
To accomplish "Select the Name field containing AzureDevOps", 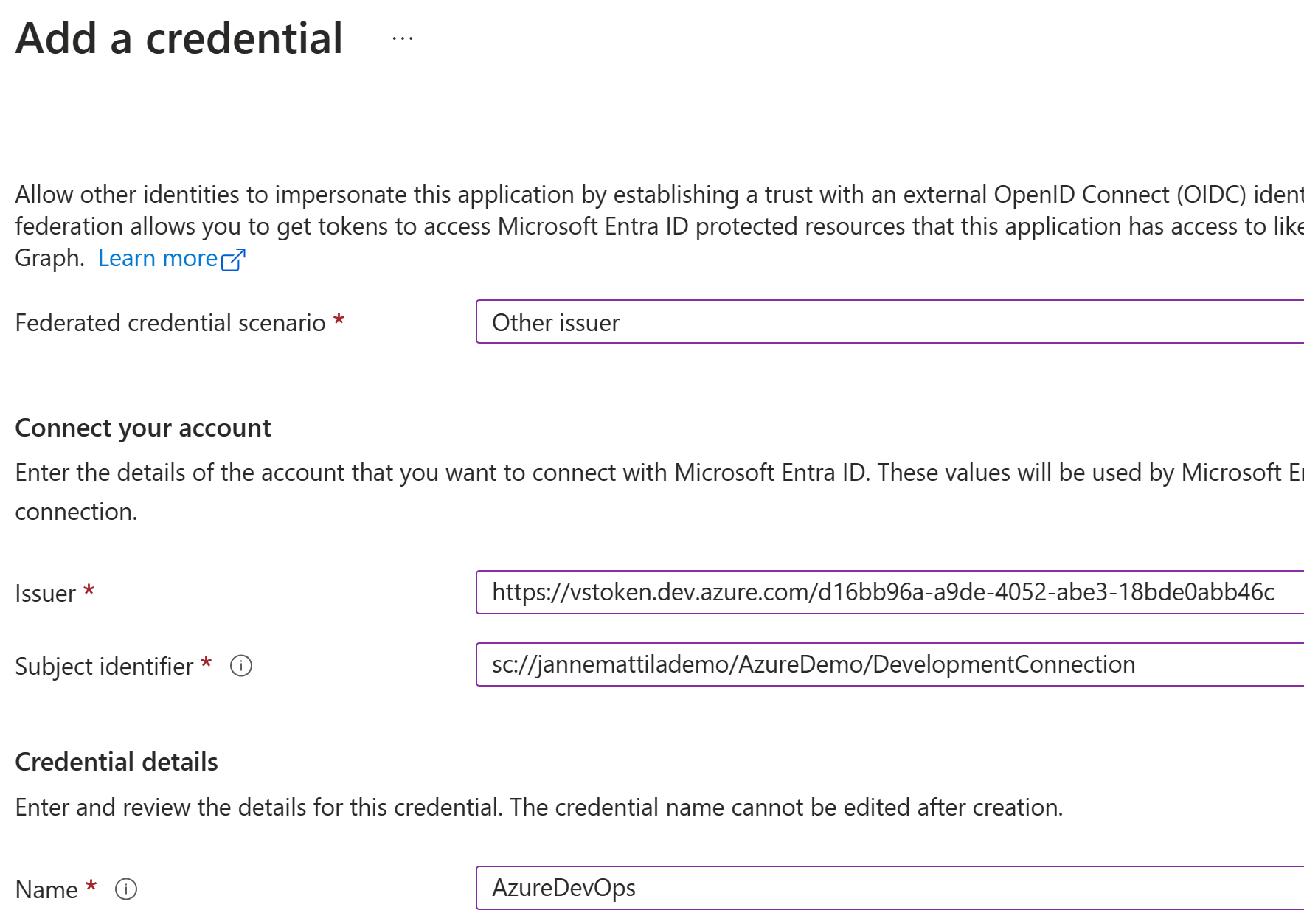I will 889,888.
